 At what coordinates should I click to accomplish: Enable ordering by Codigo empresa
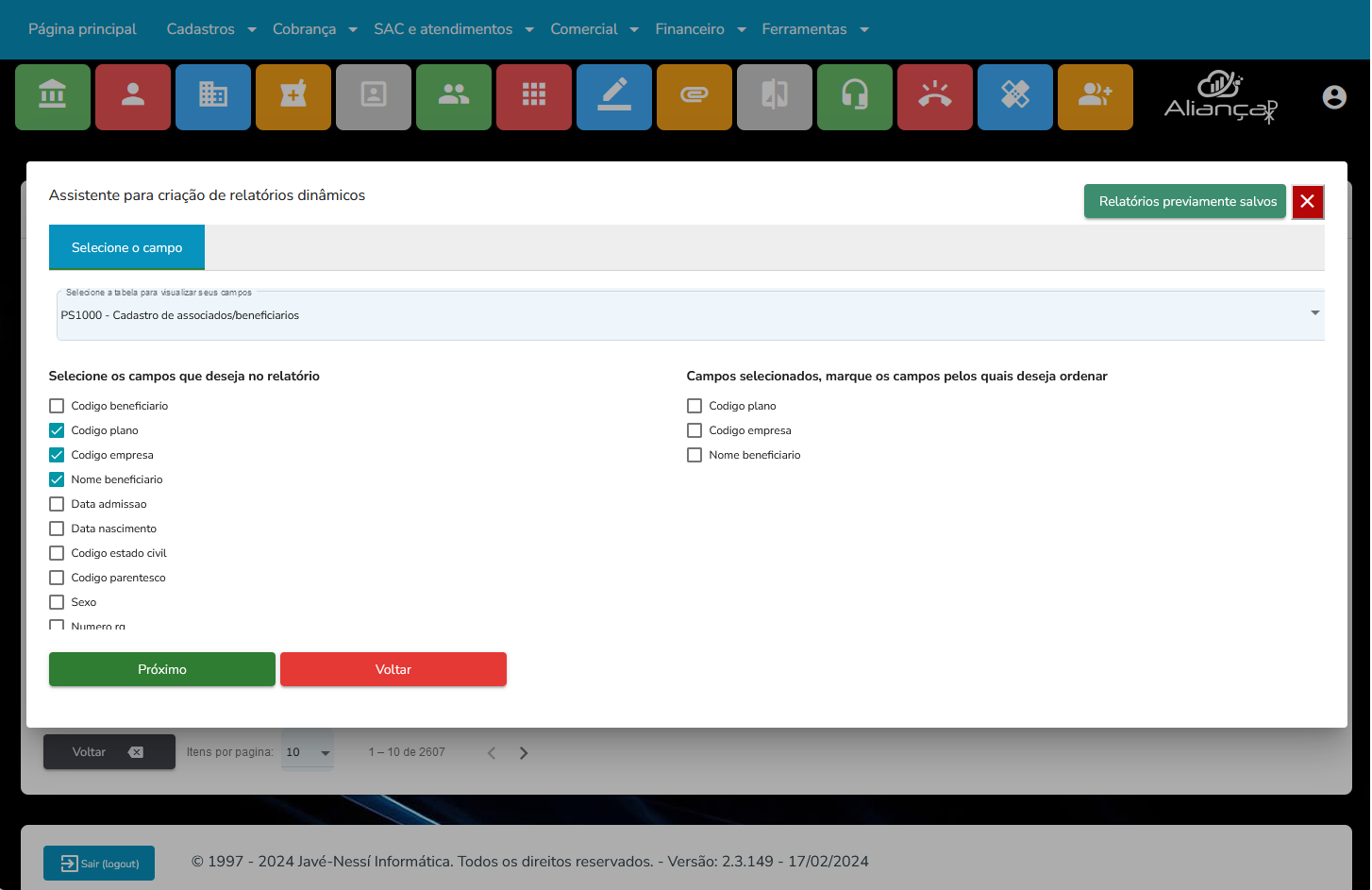click(694, 430)
